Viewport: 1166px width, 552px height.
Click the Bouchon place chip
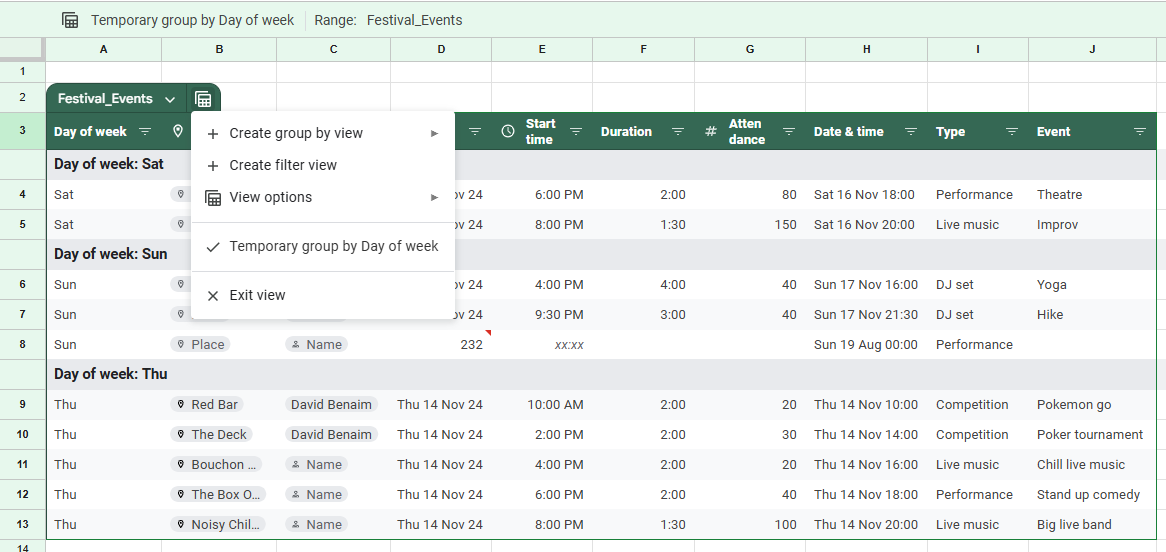(x=216, y=464)
